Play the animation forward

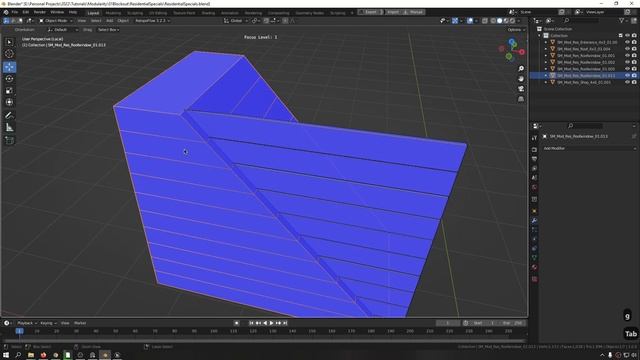coord(271,323)
